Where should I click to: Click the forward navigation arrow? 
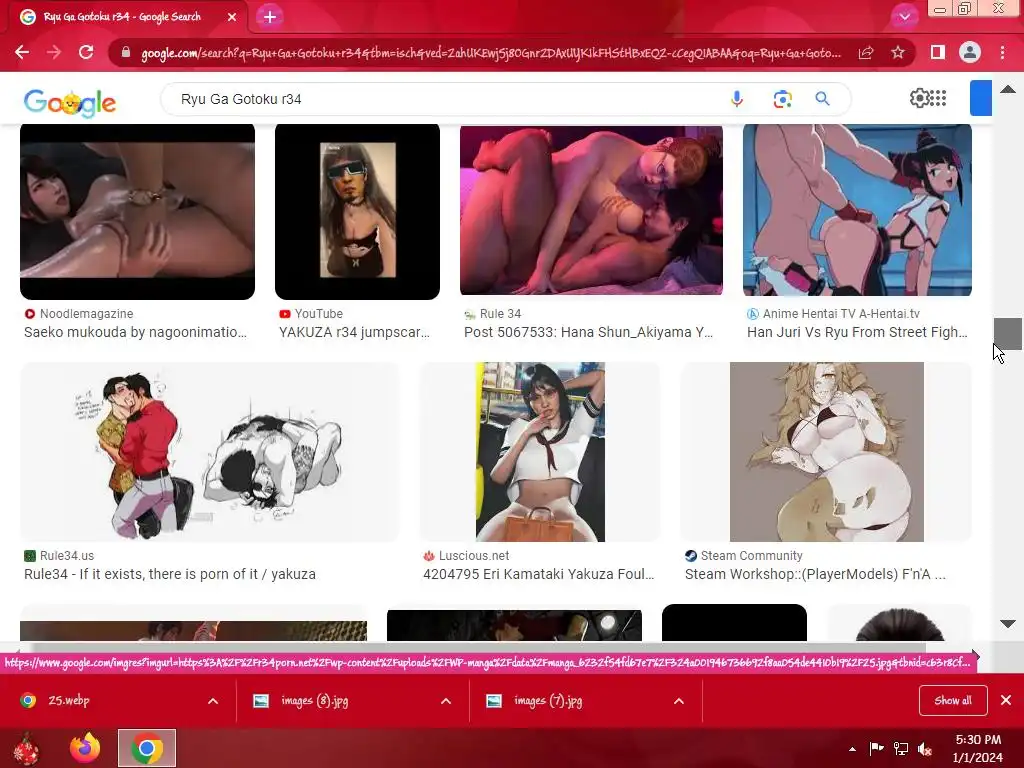[54, 52]
